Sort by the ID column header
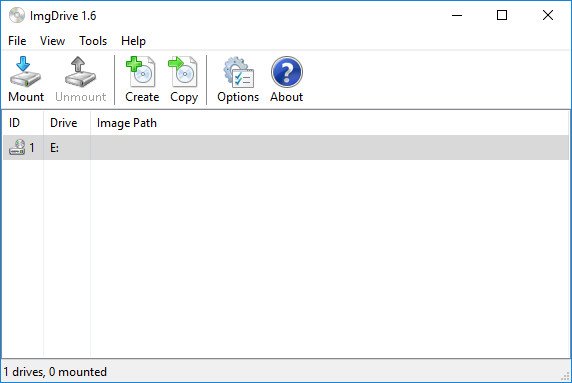This screenshot has width=572, height=383. pyautogui.click(x=23, y=123)
